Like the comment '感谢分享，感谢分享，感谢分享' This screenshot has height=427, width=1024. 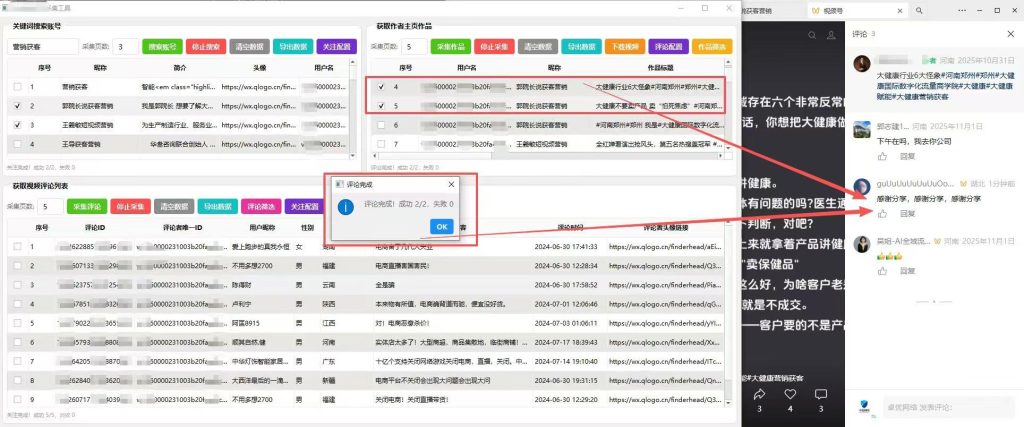(882, 214)
